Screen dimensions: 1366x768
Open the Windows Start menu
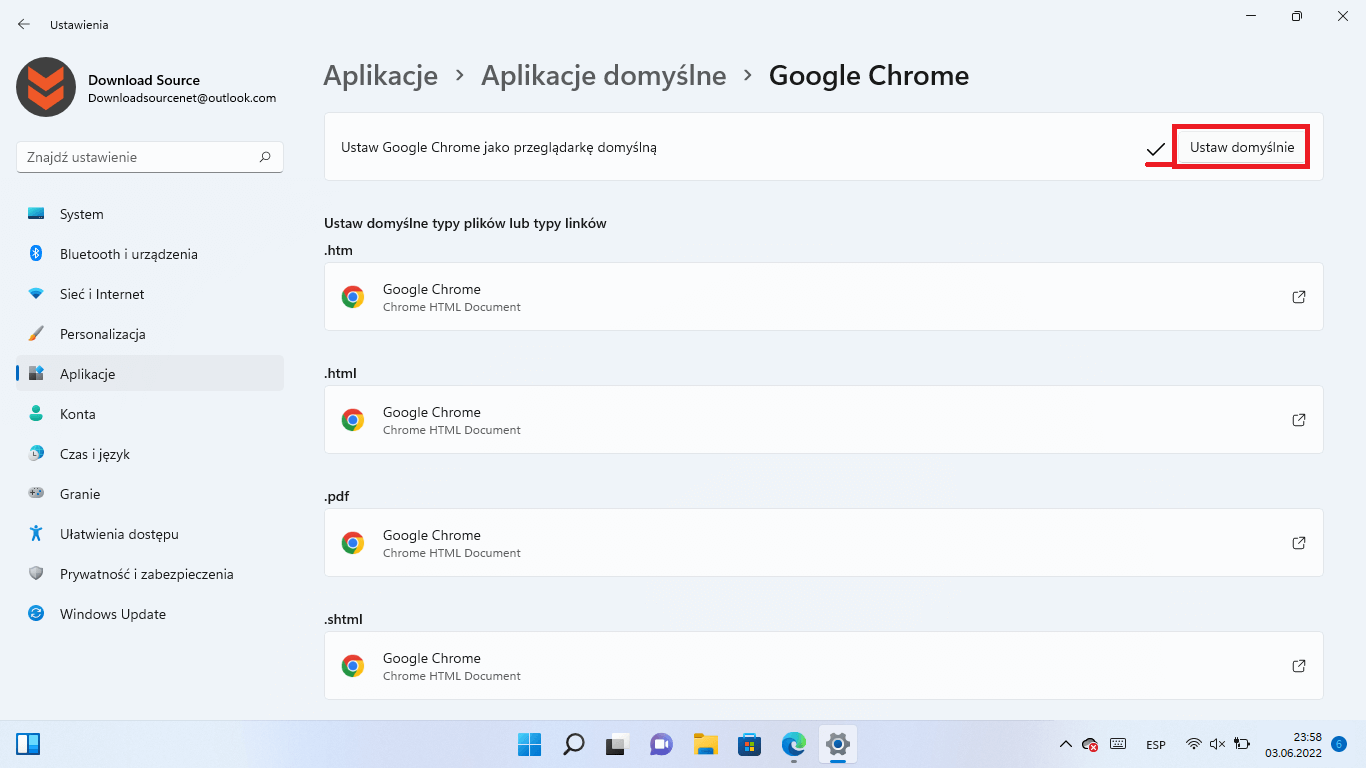click(x=529, y=744)
